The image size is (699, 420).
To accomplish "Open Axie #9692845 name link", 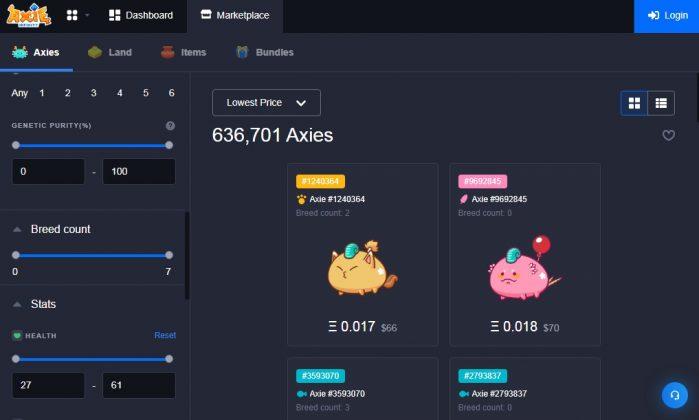I will tap(499, 199).
